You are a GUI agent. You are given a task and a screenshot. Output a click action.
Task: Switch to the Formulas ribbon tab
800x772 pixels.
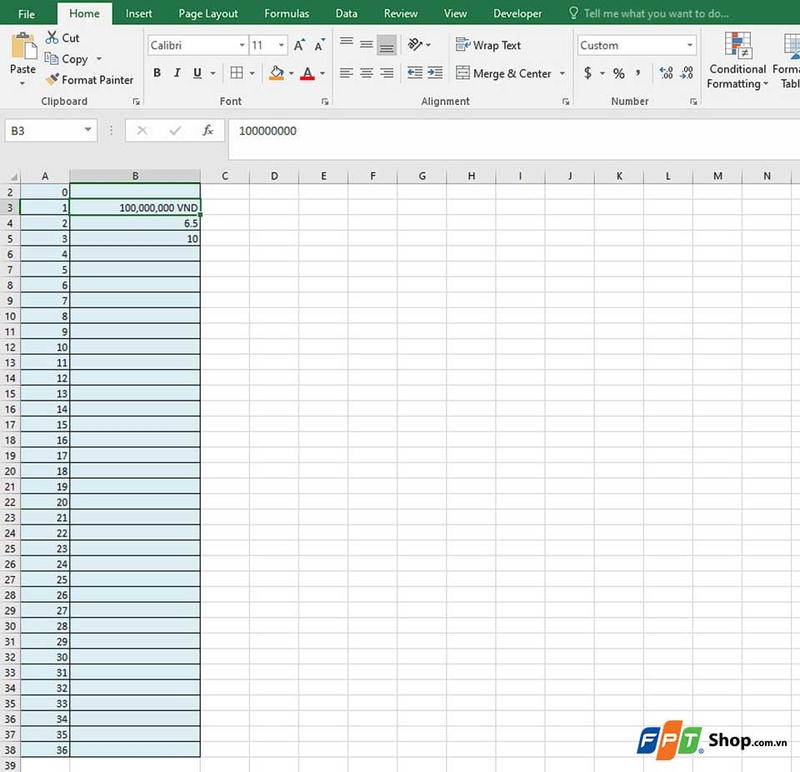click(286, 13)
